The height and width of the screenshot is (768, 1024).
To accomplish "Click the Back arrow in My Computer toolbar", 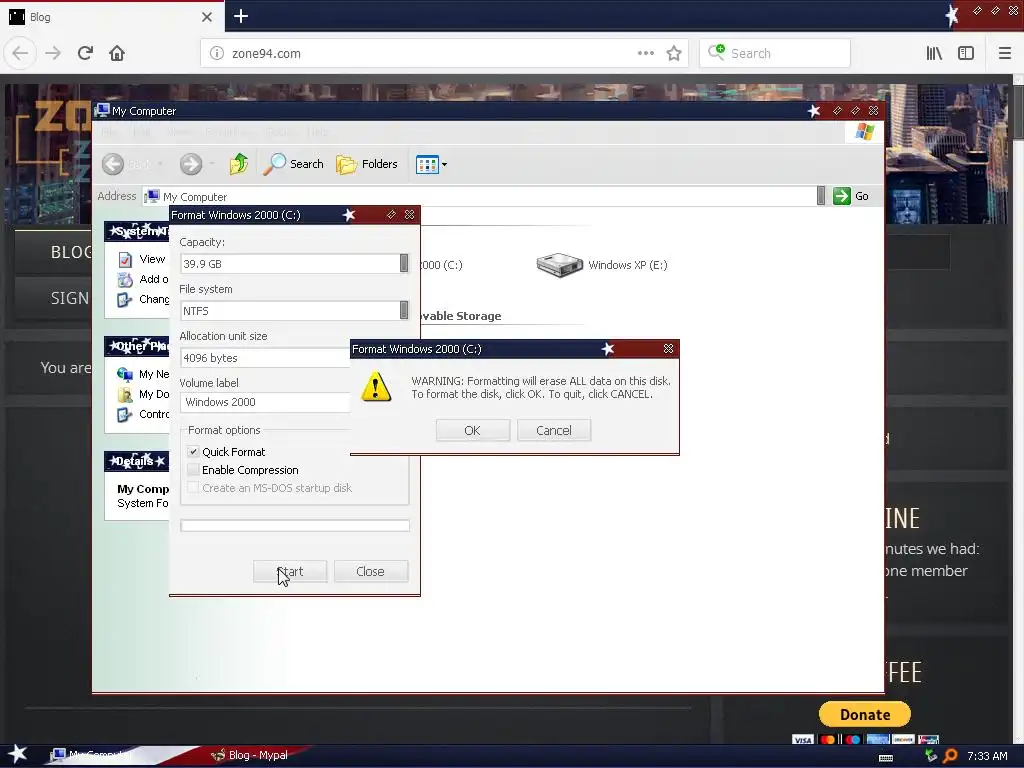I will click(x=113, y=164).
